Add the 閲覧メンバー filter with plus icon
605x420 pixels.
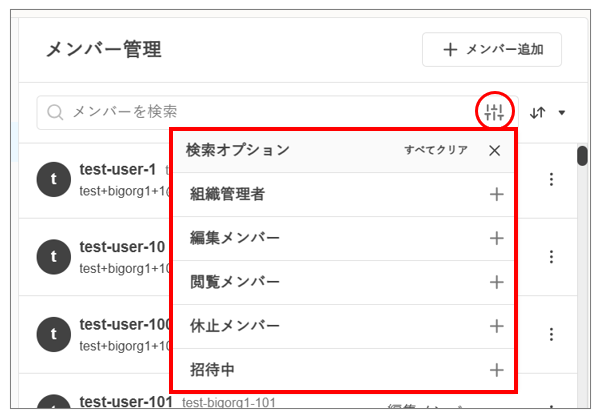[x=496, y=282]
